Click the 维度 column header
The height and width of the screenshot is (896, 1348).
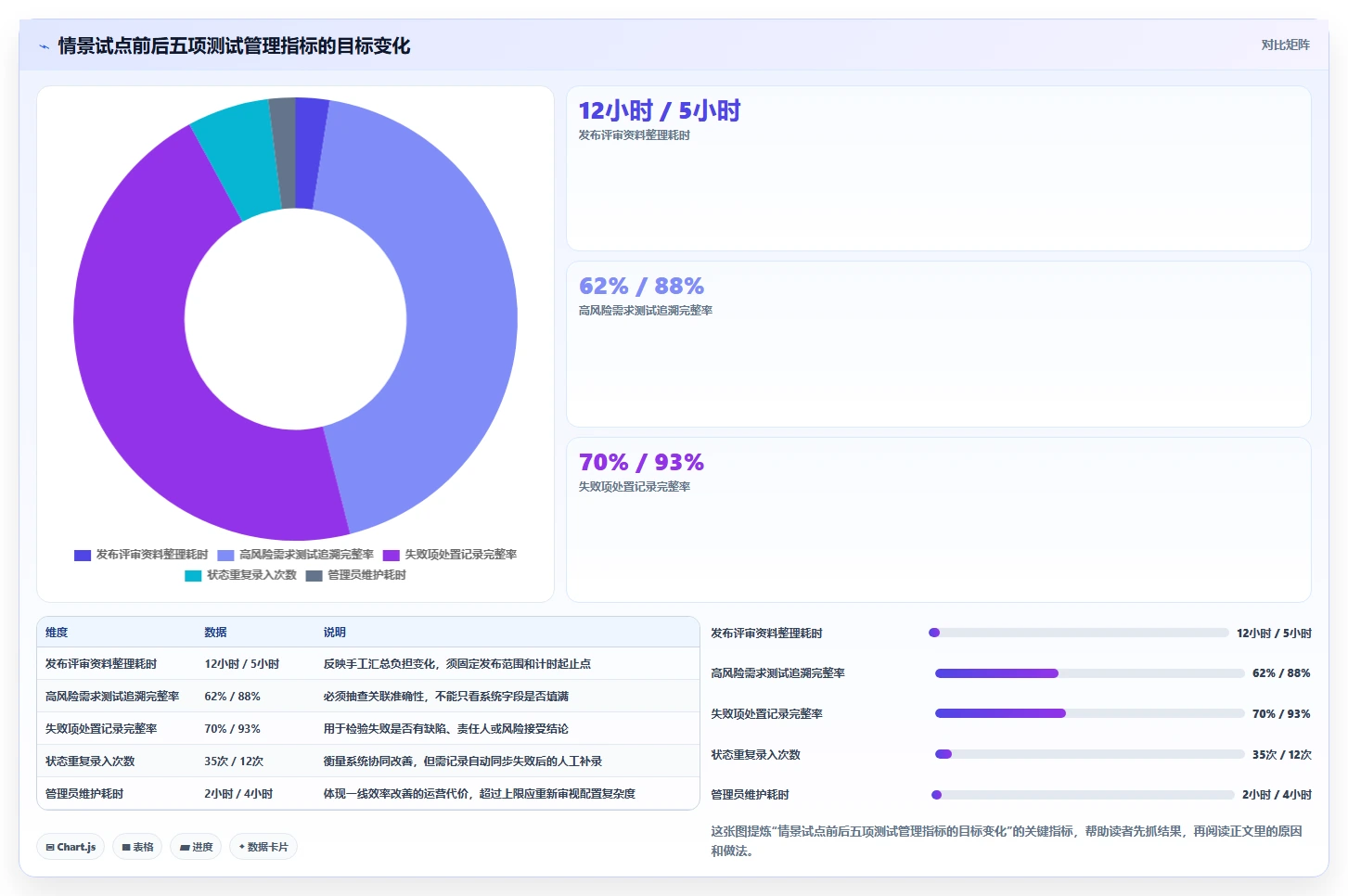(57, 632)
